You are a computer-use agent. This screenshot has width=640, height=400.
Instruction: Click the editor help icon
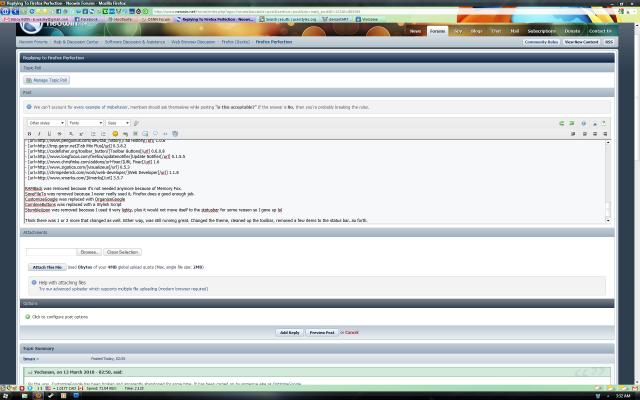click(584, 123)
